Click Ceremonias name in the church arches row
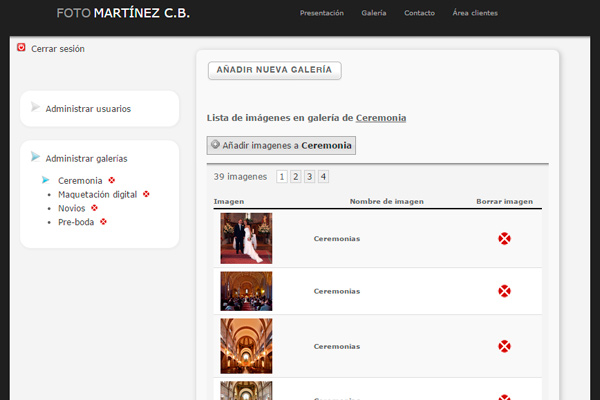The image size is (600, 400). click(337, 346)
